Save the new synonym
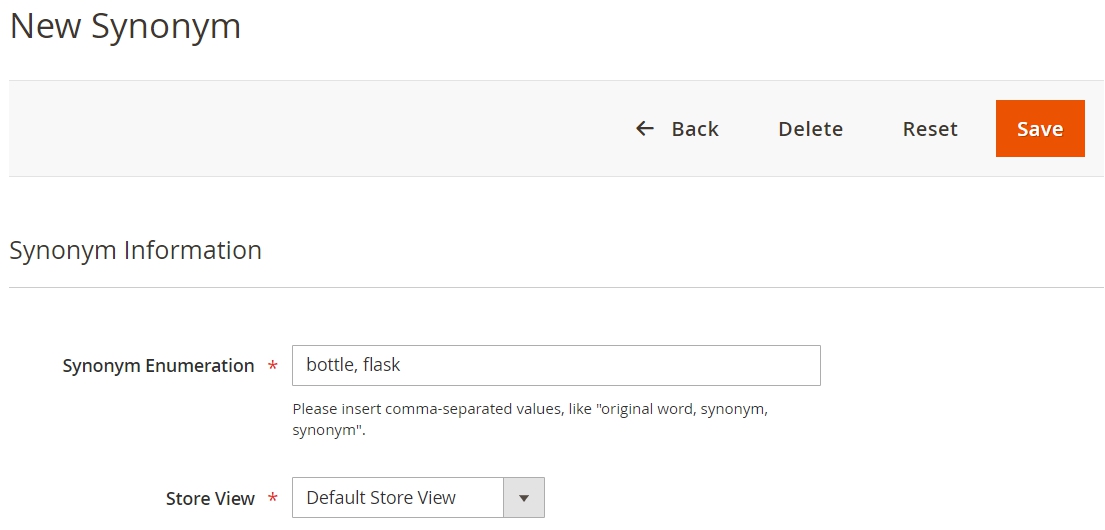 coord(1040,128)
